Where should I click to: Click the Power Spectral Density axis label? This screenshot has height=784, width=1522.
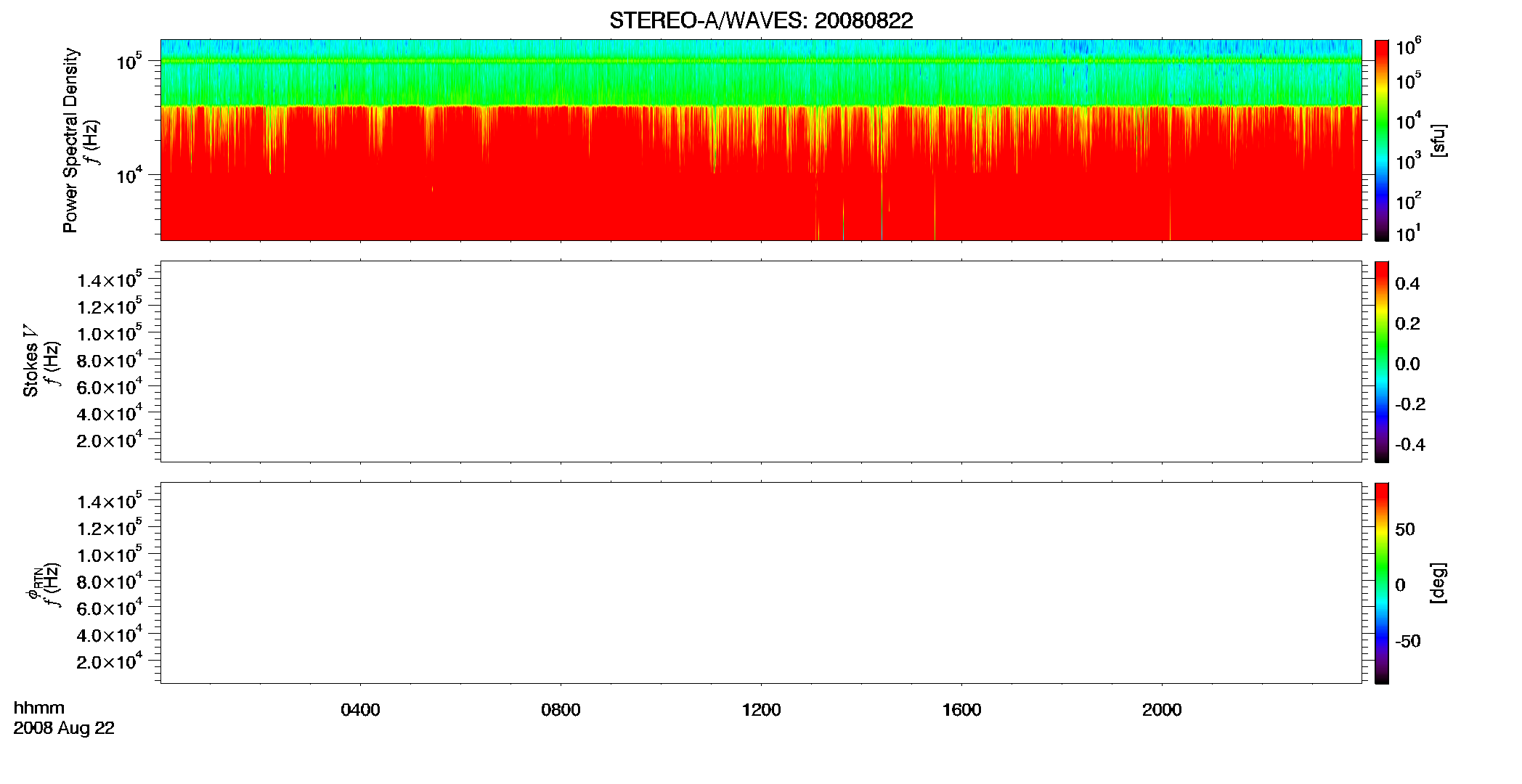click(x=70, y=140)
